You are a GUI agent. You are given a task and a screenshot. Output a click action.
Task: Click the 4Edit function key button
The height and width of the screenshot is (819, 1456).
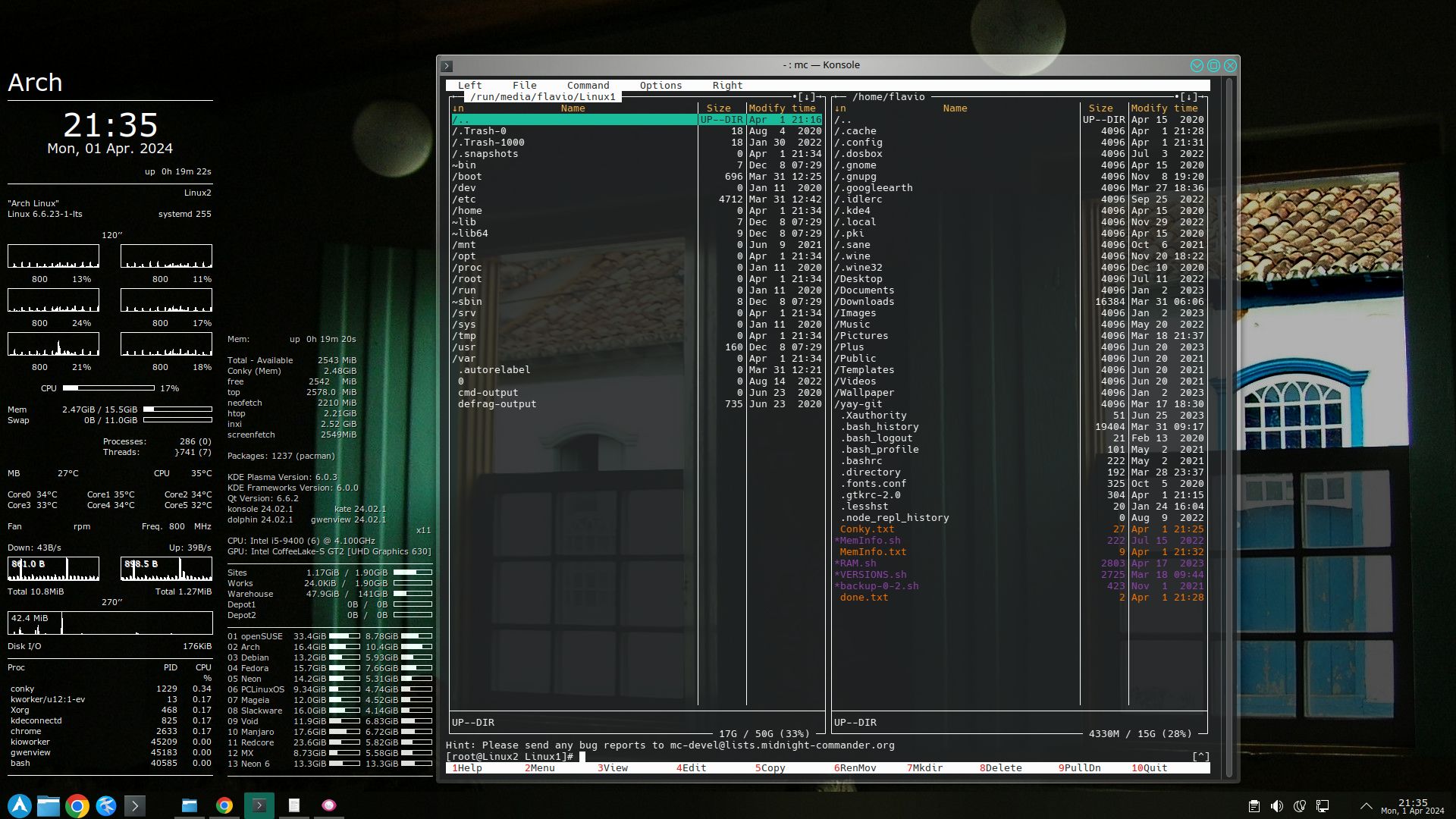coord(692,768)
